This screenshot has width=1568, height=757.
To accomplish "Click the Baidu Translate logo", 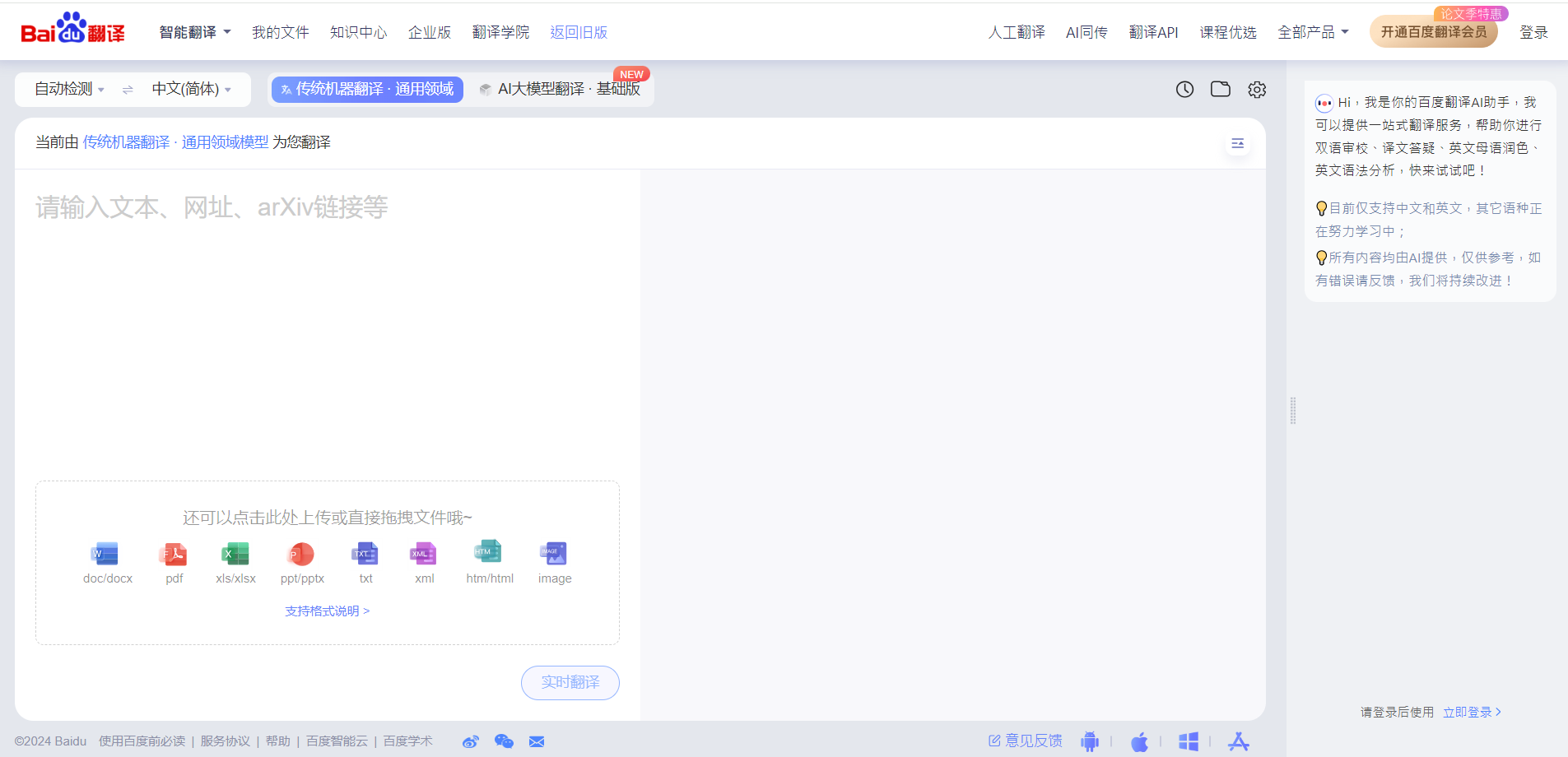I will click(72, 29).
